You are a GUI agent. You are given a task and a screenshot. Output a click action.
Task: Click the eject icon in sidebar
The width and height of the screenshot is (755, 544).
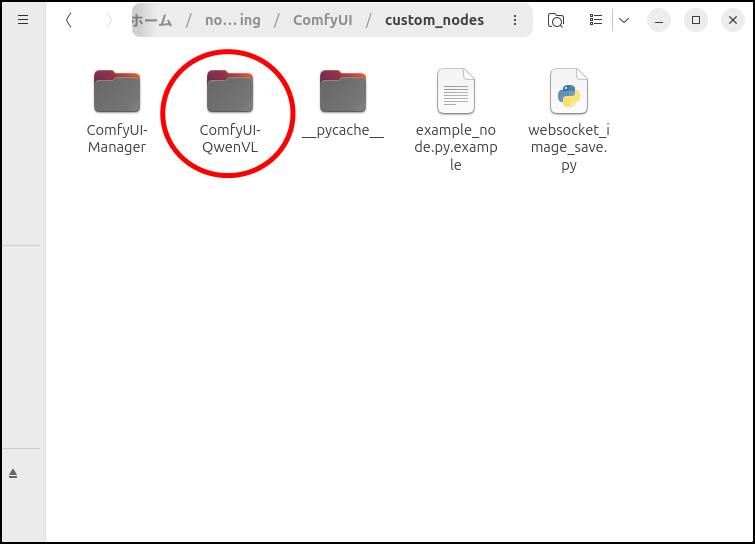[x=13, y=473]
